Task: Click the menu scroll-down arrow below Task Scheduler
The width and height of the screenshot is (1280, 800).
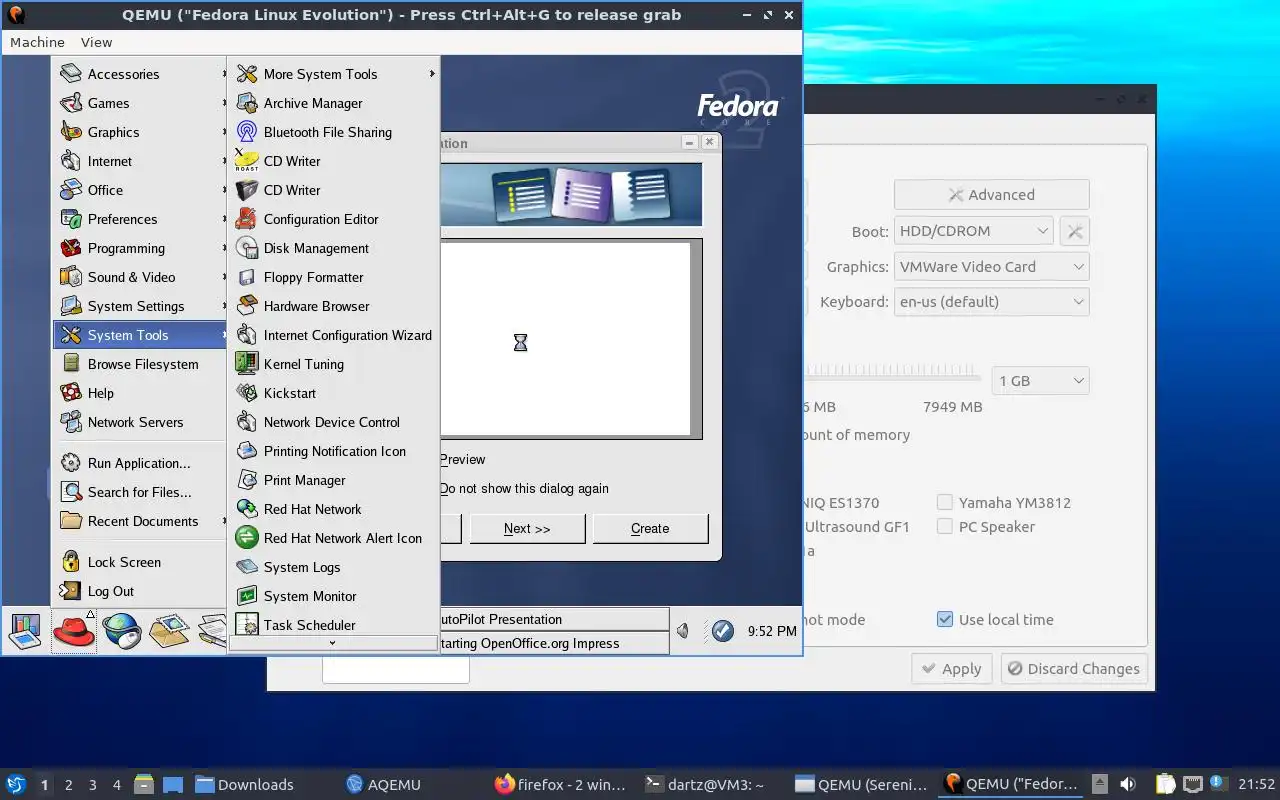Action: click(x=333, y=644)
